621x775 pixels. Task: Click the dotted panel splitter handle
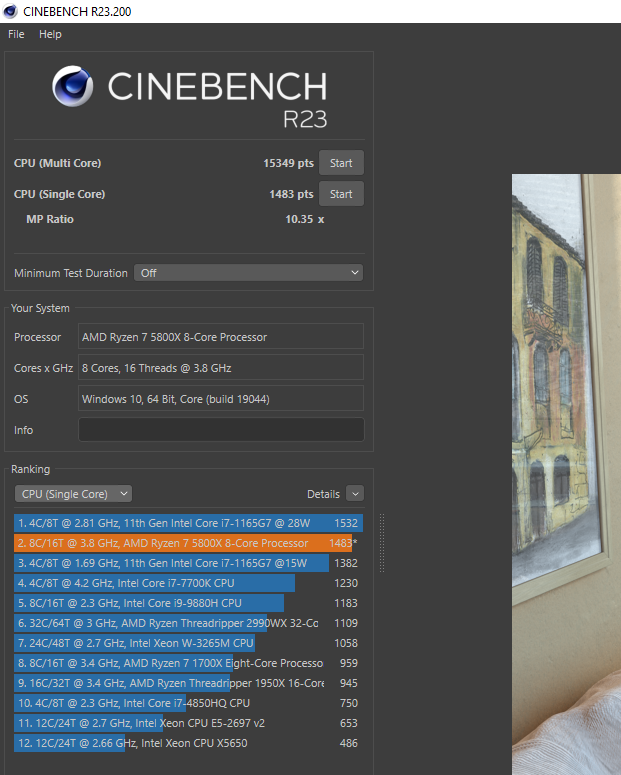[382, 543]
